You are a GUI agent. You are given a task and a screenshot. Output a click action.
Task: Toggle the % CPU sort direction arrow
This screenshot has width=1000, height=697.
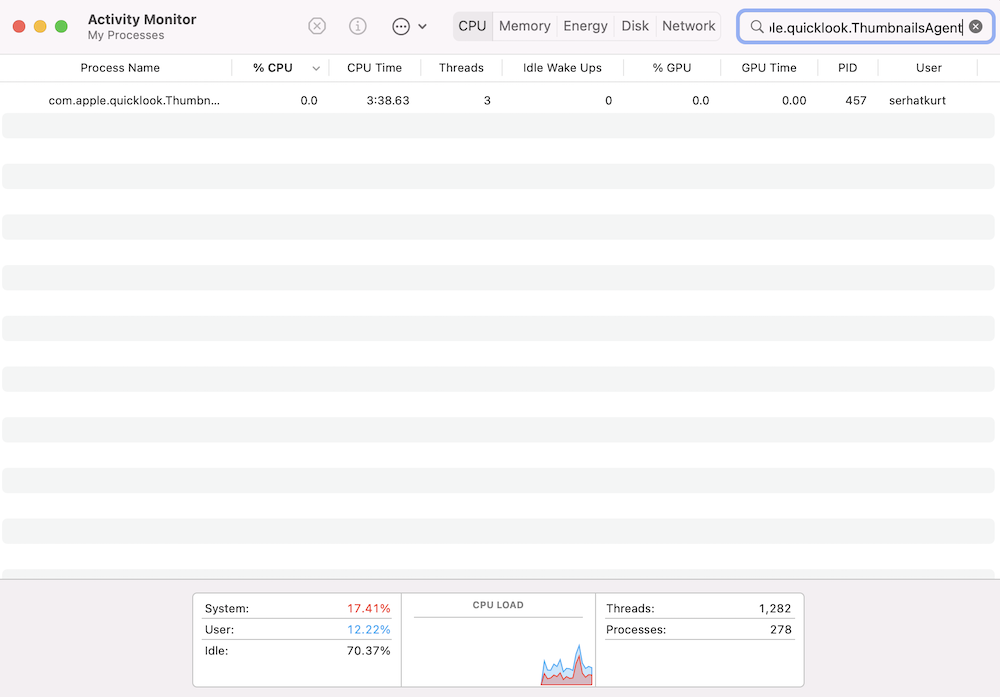[x=316, y=68]
